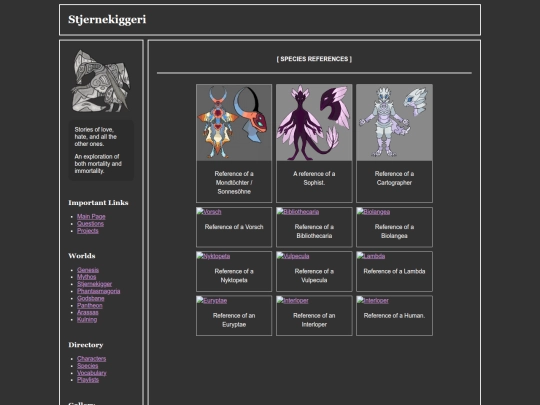Click the broken Biolangea image link
This screenshot has height=405, width=540.
373,212
